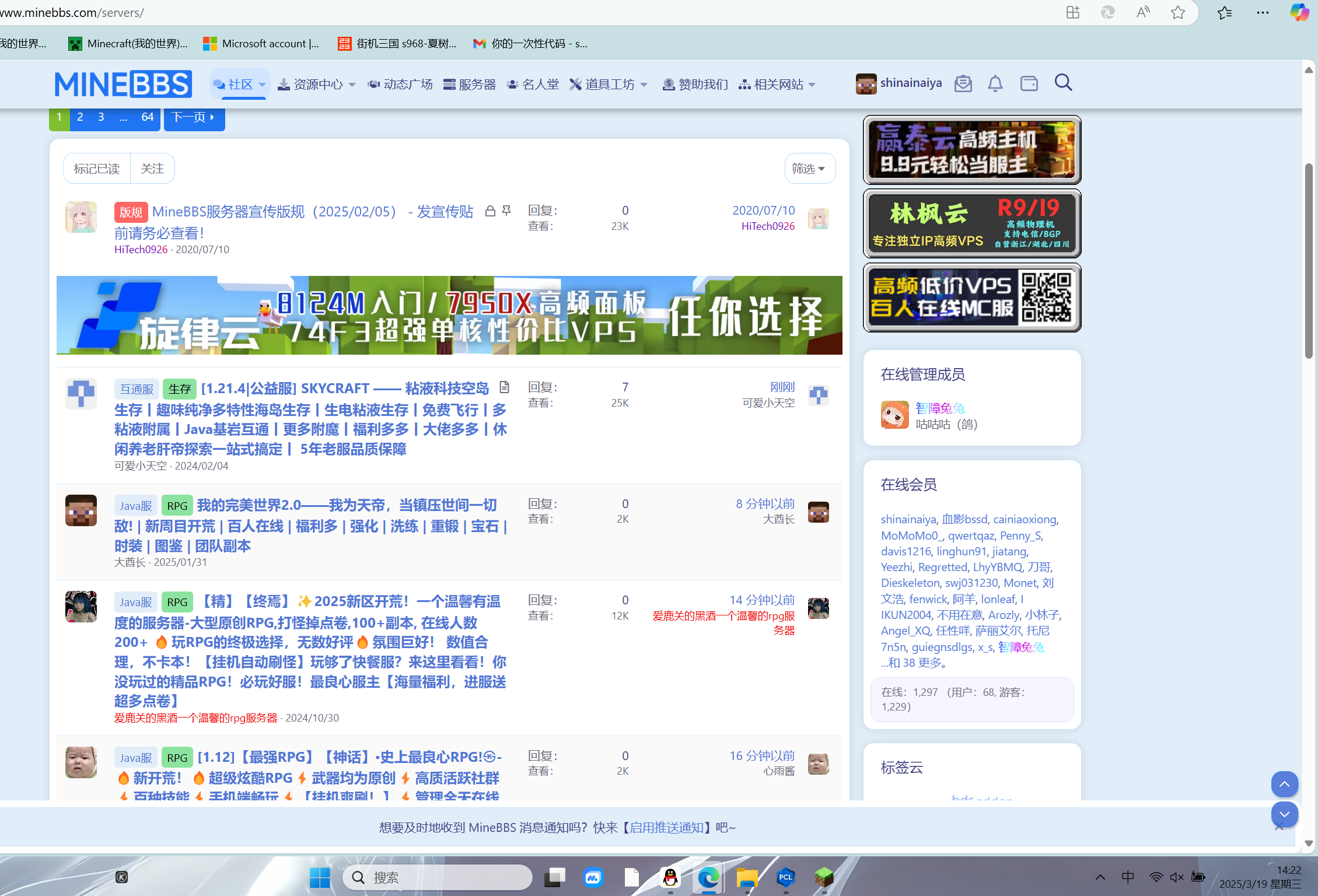Image resolution: width=1318 pixels, height=896 pixels.
Task: Click 和 38 更多 members link
Action: (914, 663)
